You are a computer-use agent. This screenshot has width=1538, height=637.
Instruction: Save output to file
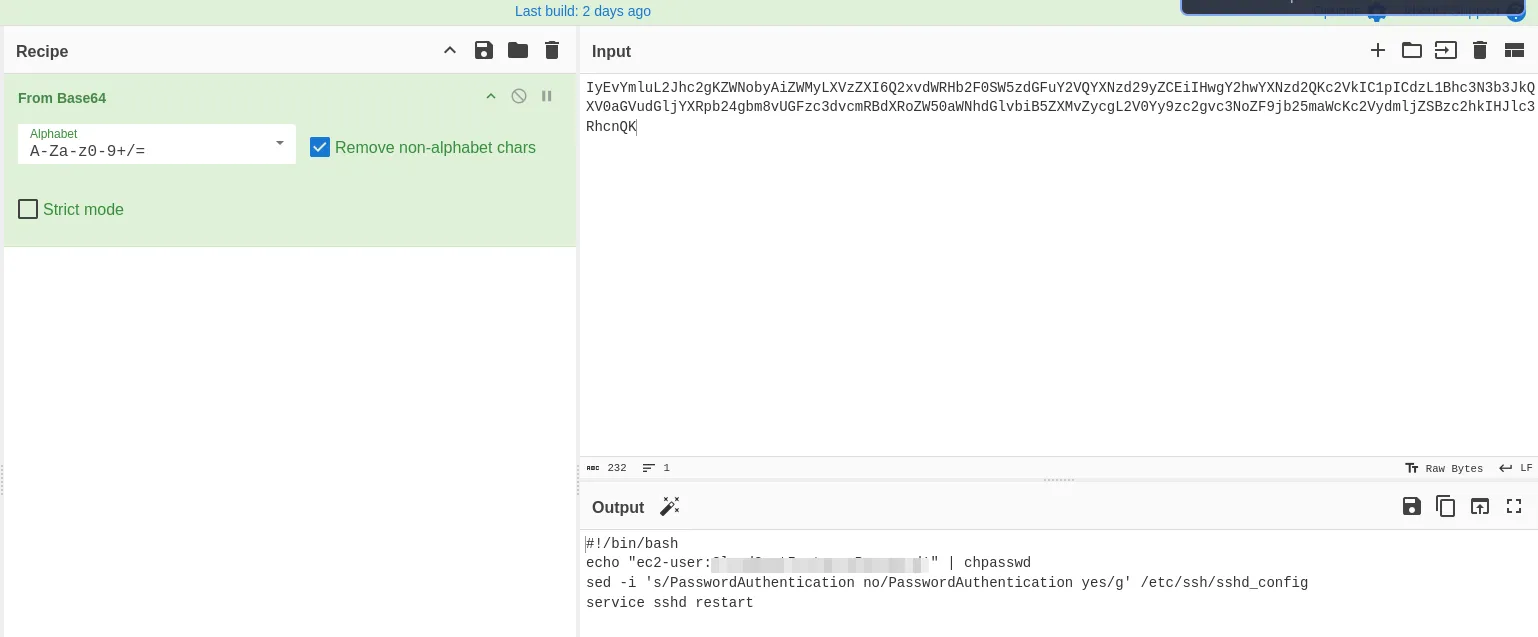coord(1412,507)
